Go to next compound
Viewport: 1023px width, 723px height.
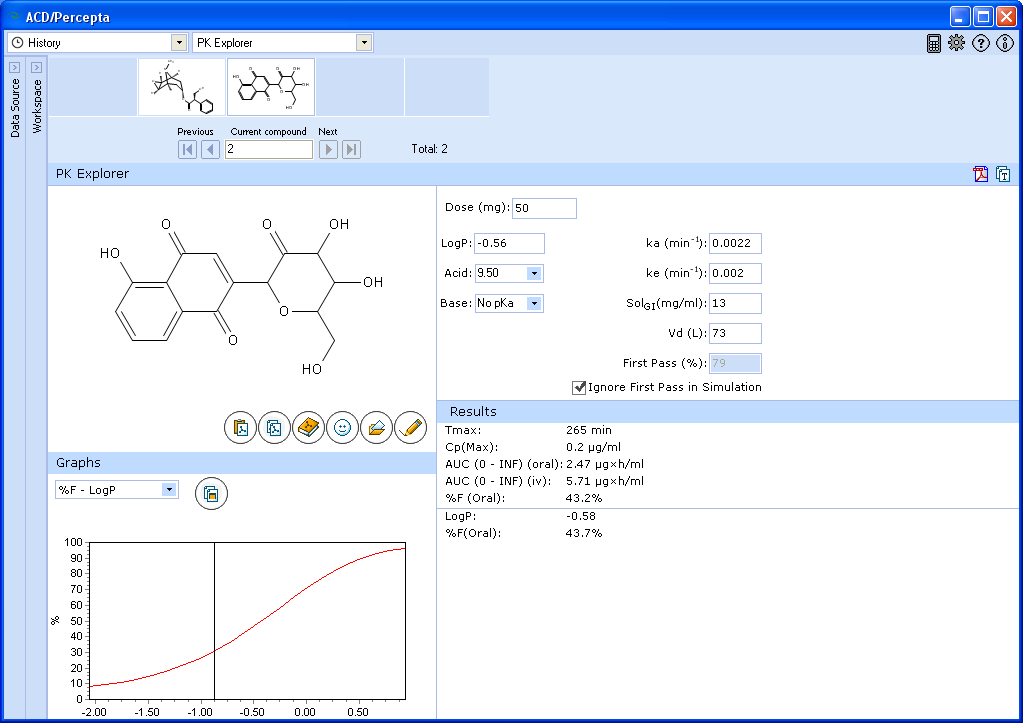(x=328, y=149)
